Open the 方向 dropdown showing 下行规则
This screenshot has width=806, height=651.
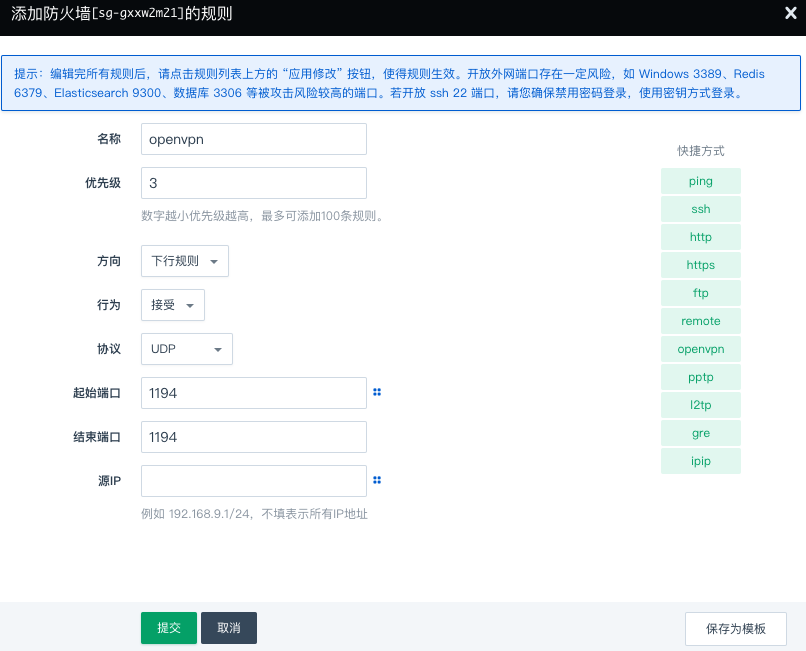coord(185,261)
